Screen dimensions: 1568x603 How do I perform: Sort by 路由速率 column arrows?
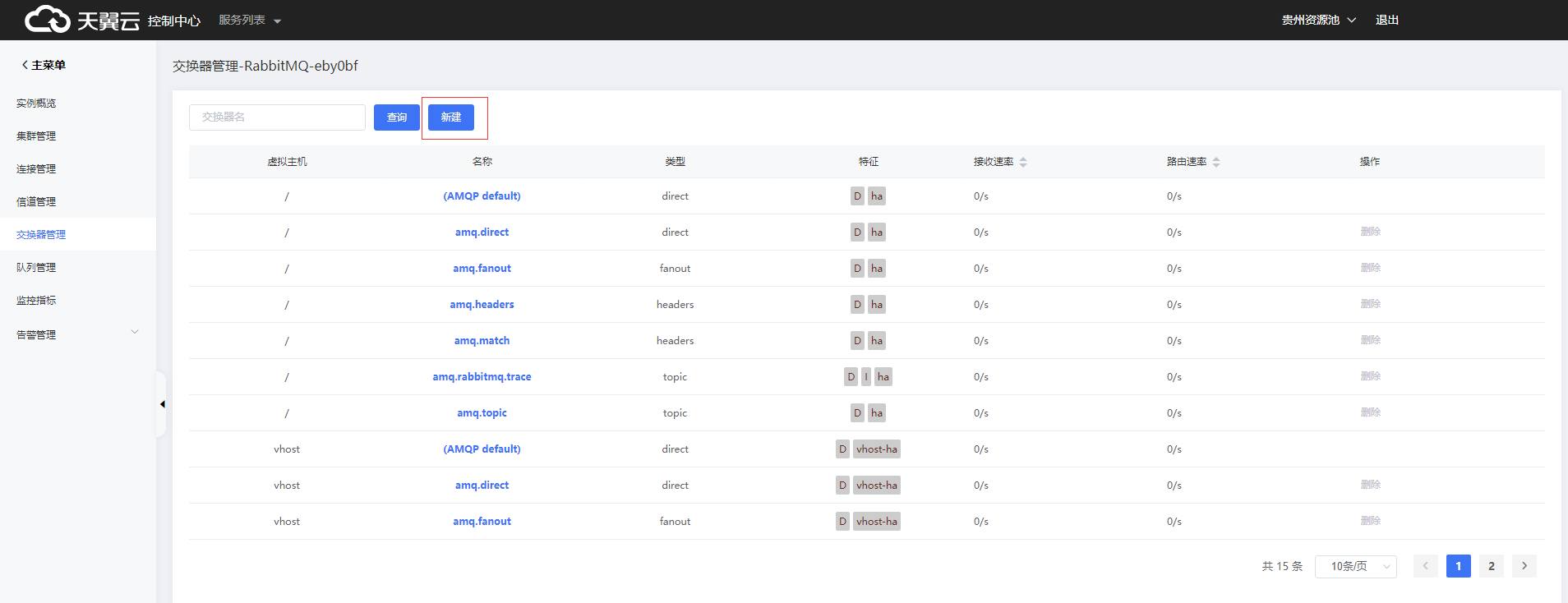(1216, 163)
